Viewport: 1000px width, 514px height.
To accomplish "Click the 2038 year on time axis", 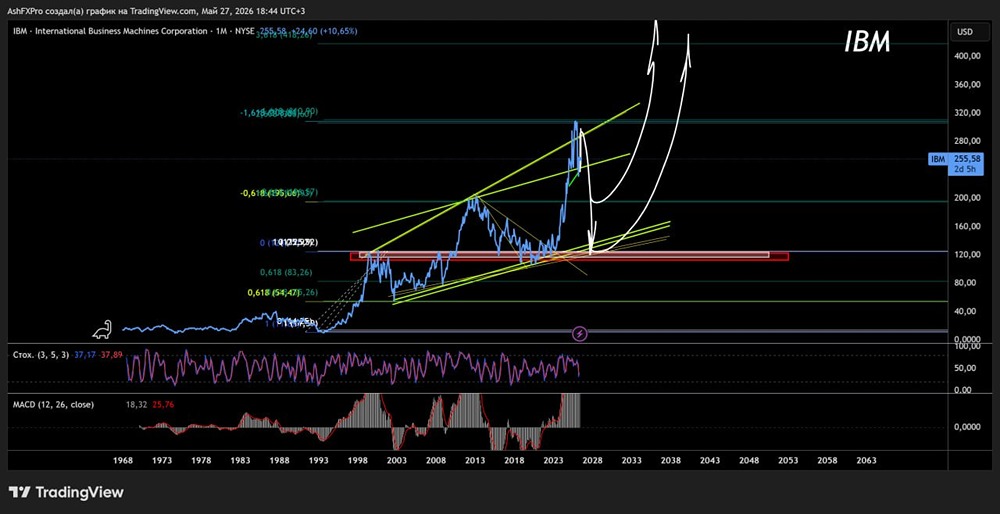I will click(x=670, y=460).
